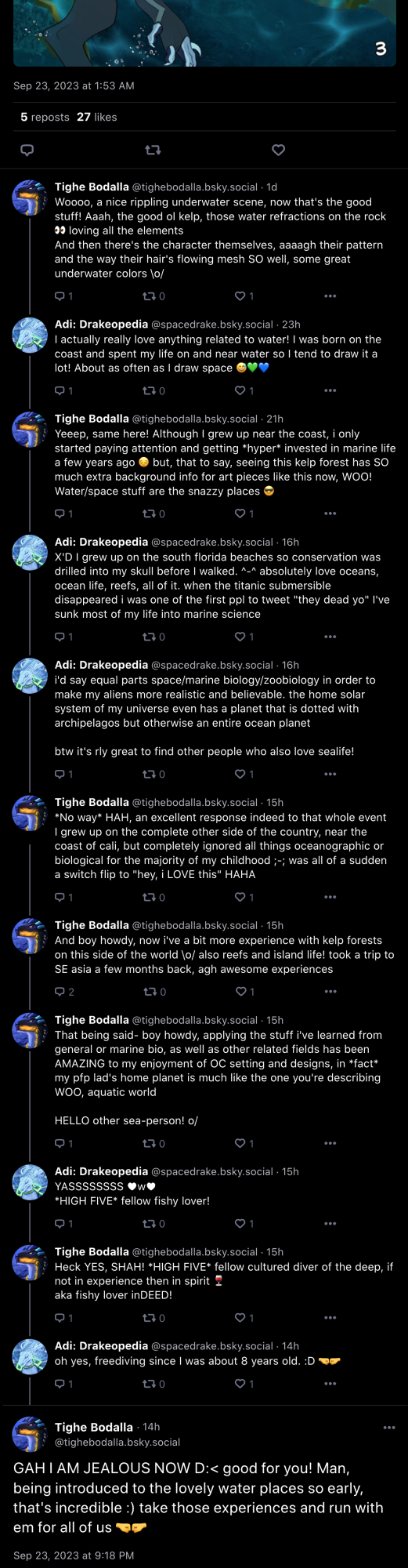Open Adi: Drakeopedia avatar on 'YASSSSSSSS' reply
The width and height of the screenshot is (408, 1568).
click(30, 1183)
